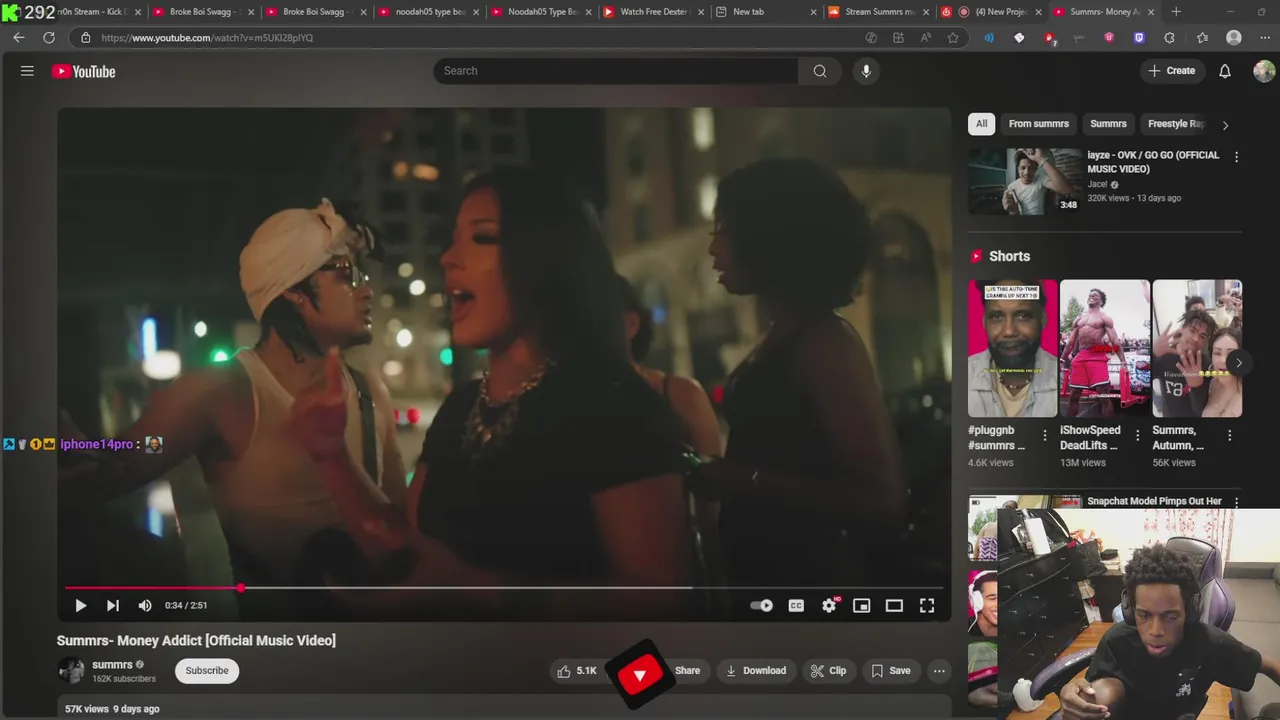Open options for the #pluggnb short
Image resolution: width=1280 pixels, height=720 pixels.
1045,436
